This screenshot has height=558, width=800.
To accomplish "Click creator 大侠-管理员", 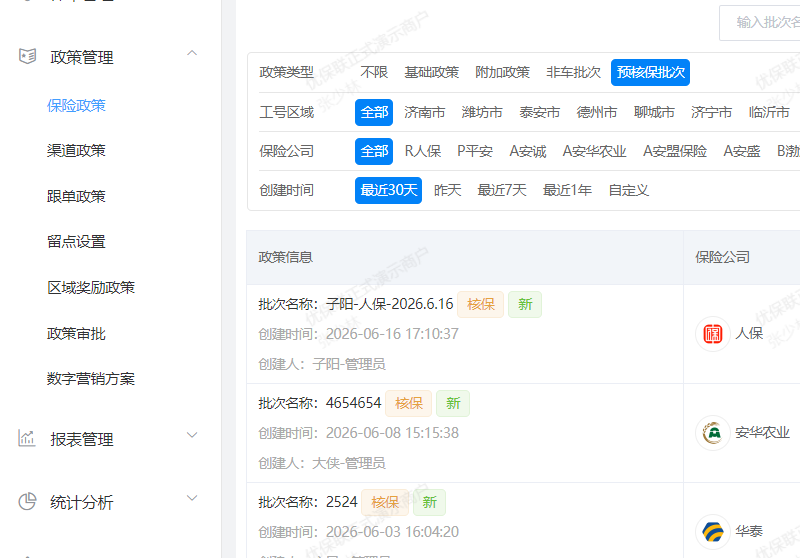I will [x=349, y=463].
